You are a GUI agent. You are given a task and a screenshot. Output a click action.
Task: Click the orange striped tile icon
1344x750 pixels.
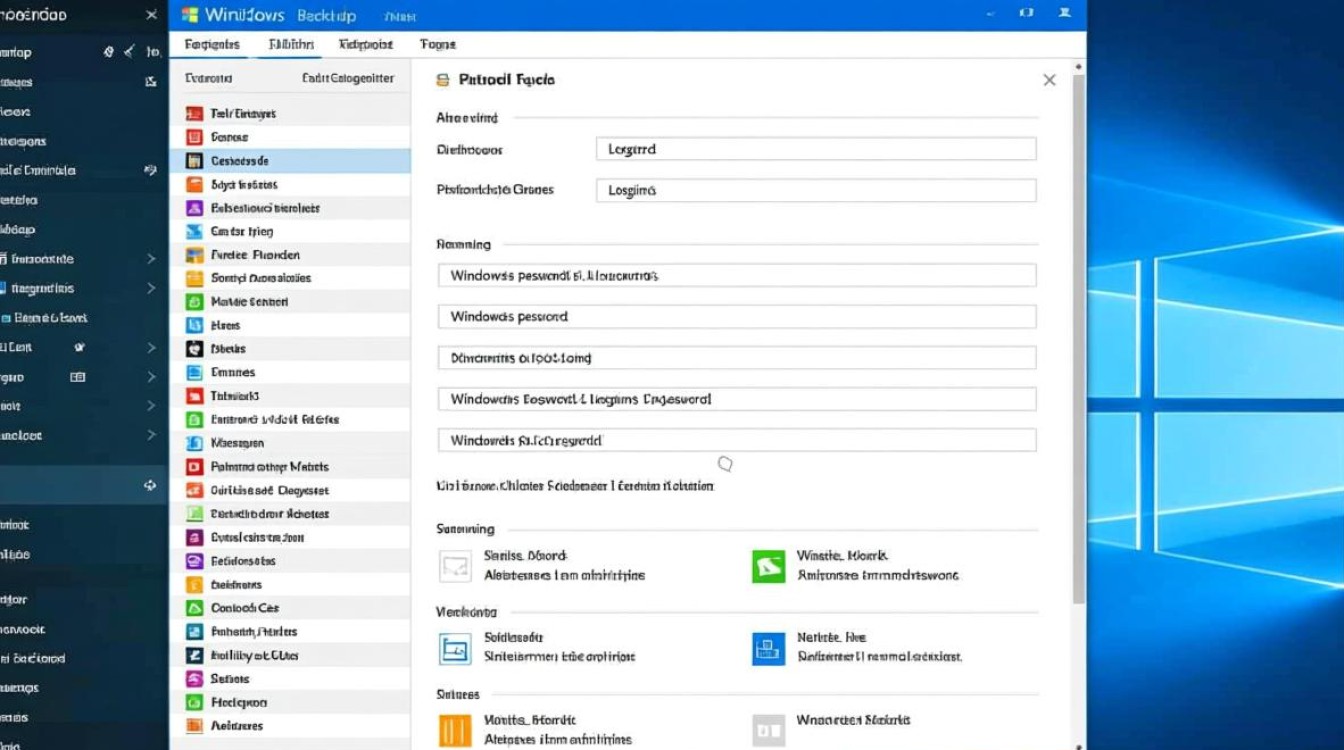pyautogui.click(x=455, y=730)
